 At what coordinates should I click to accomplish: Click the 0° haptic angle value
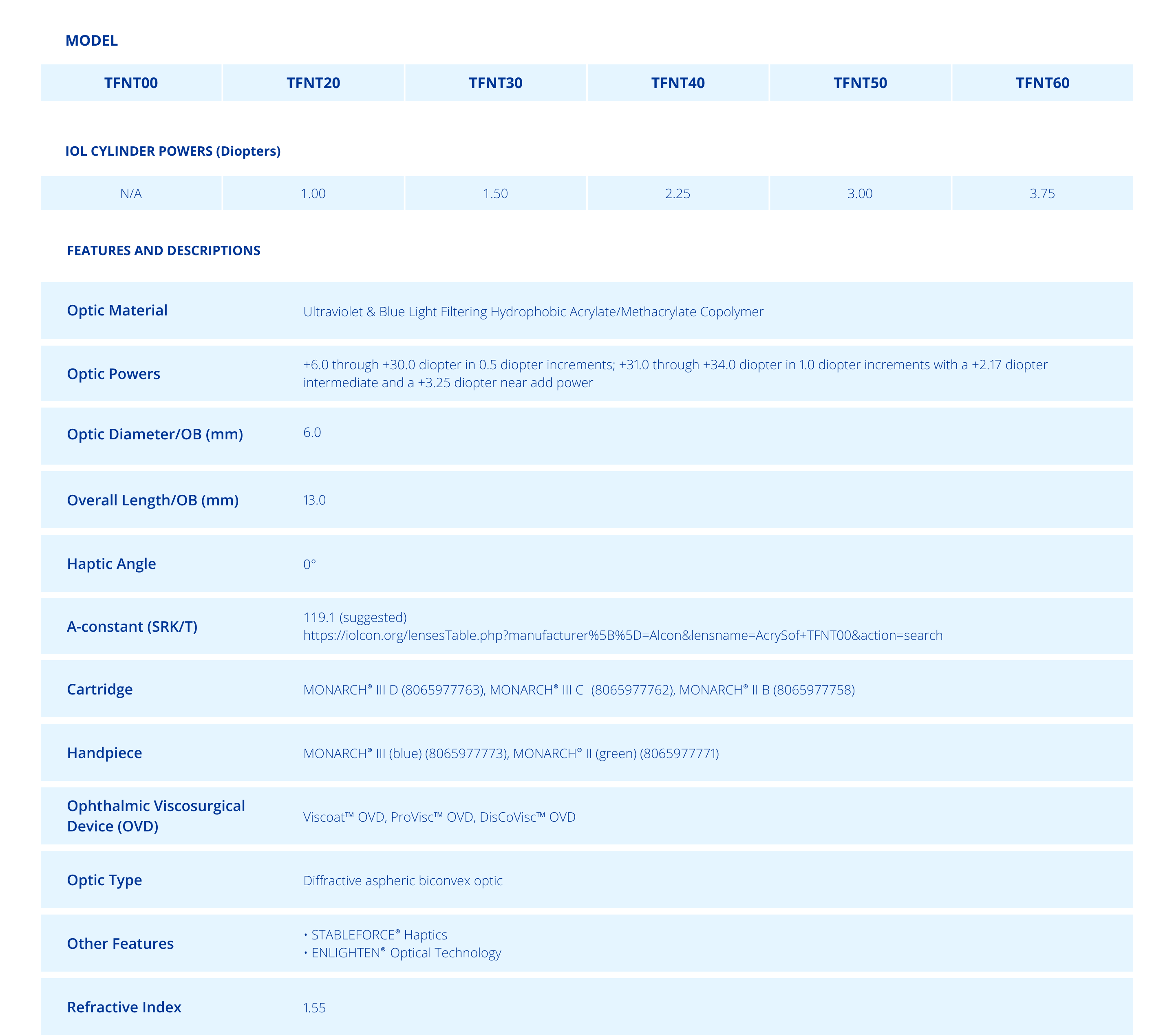tap(309, 564)
